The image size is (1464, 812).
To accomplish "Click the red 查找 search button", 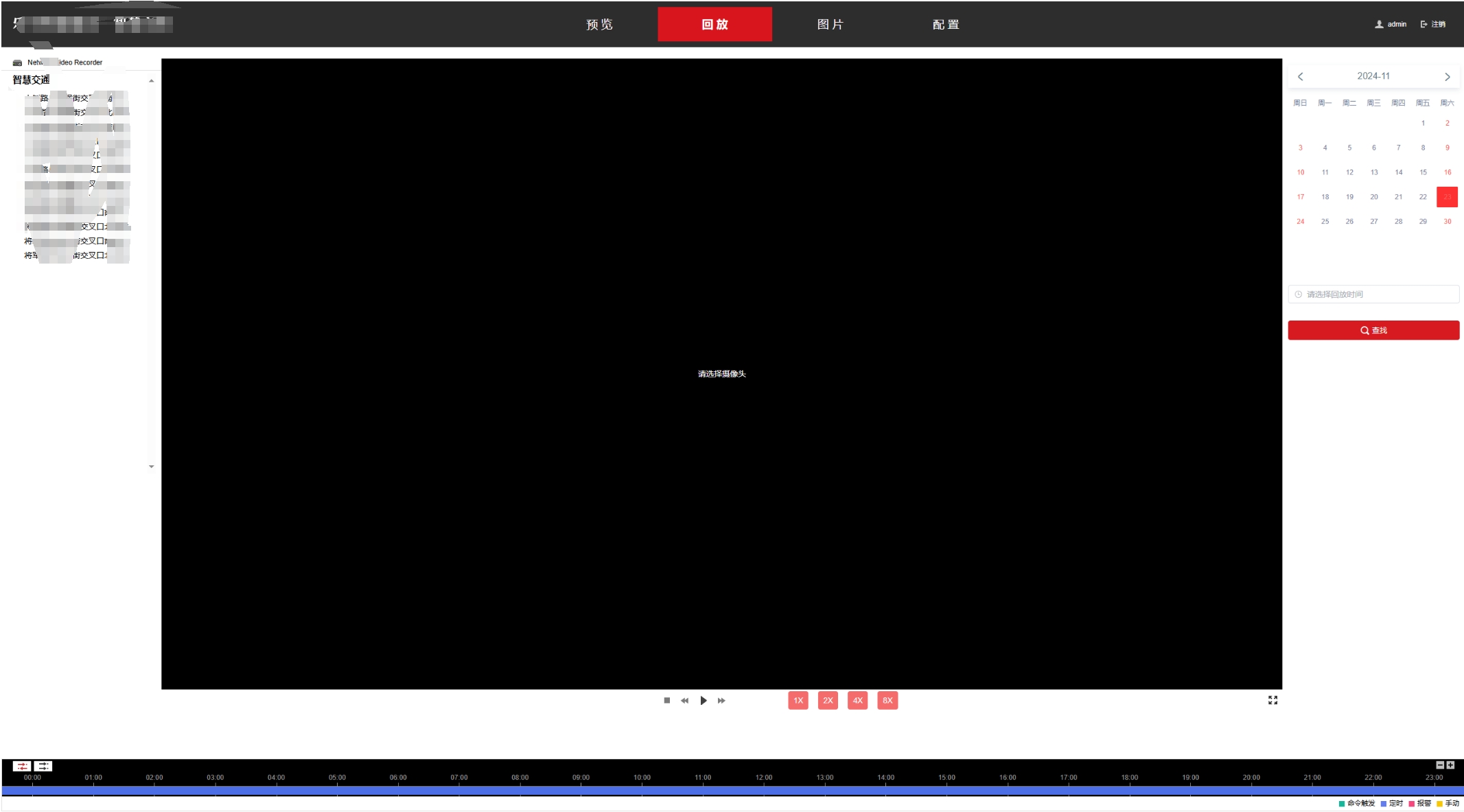I will coord(1373,330).
